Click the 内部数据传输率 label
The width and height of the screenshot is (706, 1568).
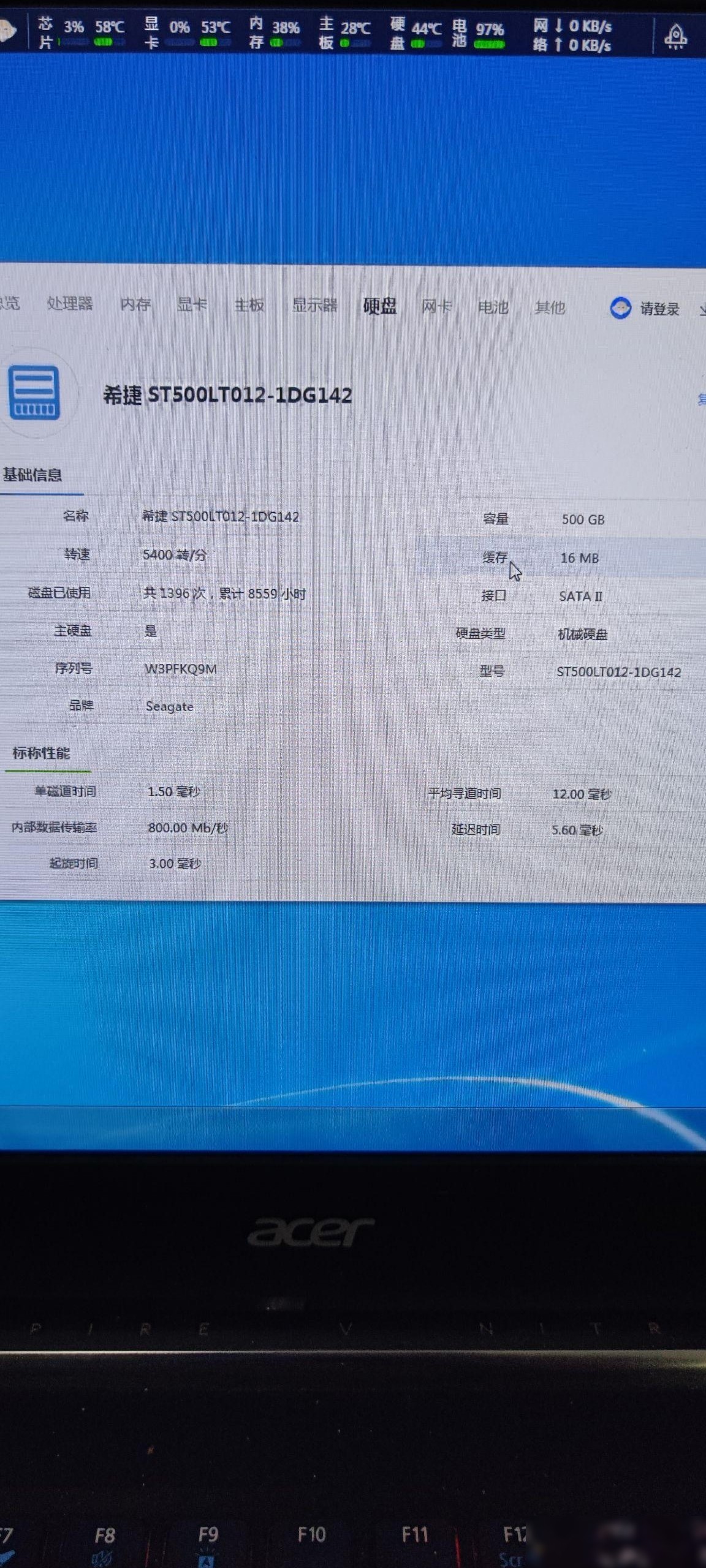coord(54,827)
